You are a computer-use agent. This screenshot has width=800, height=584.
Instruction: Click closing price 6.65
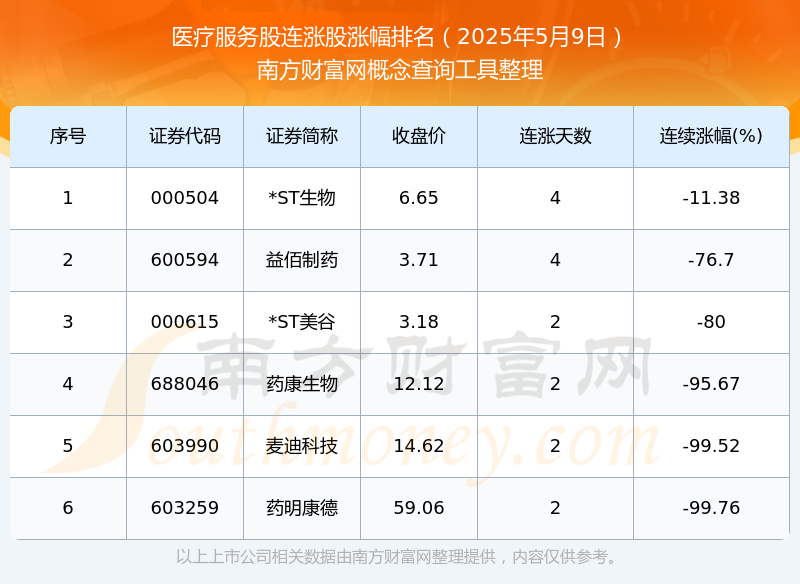click(x=419, y=198)
